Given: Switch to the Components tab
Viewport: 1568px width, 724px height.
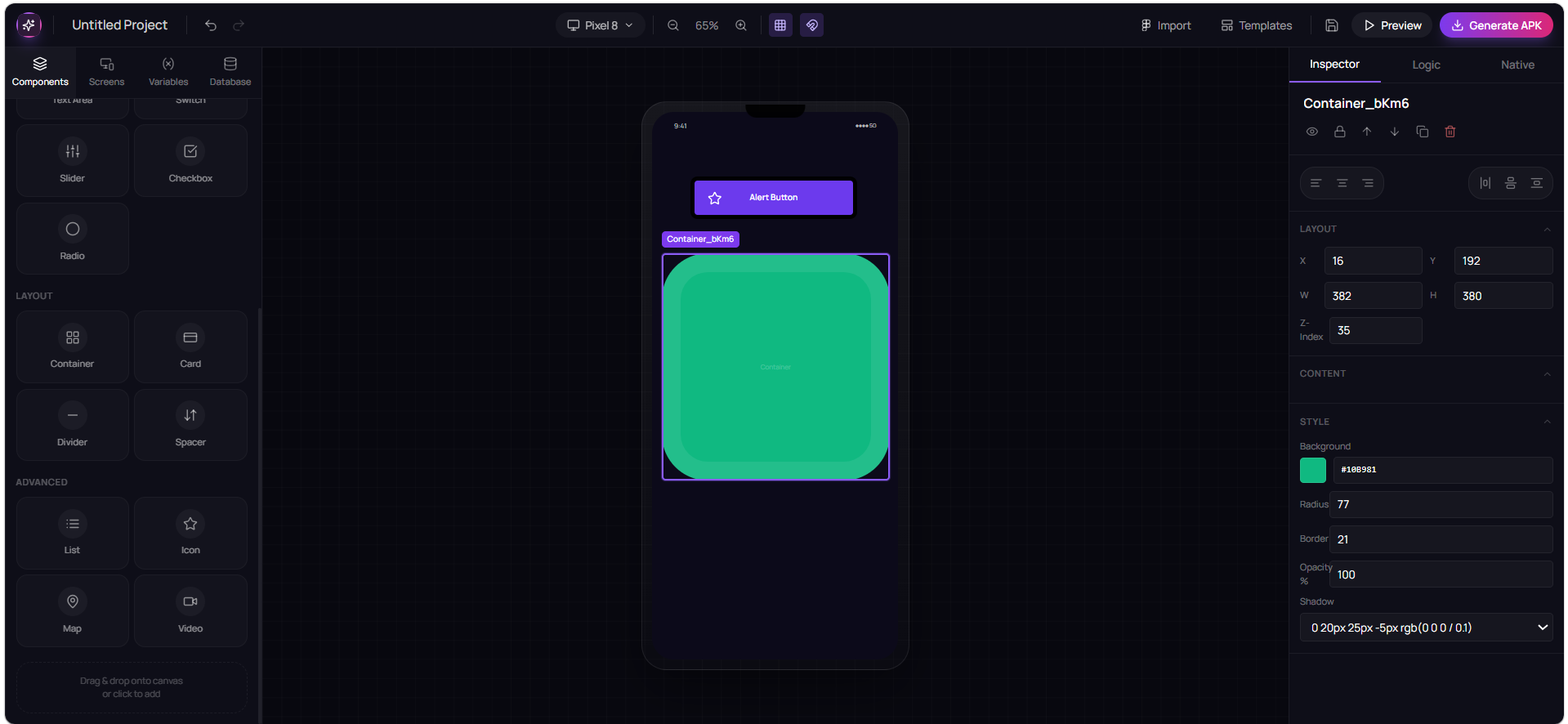Looking at the screenshot, I should coord(40,71).
